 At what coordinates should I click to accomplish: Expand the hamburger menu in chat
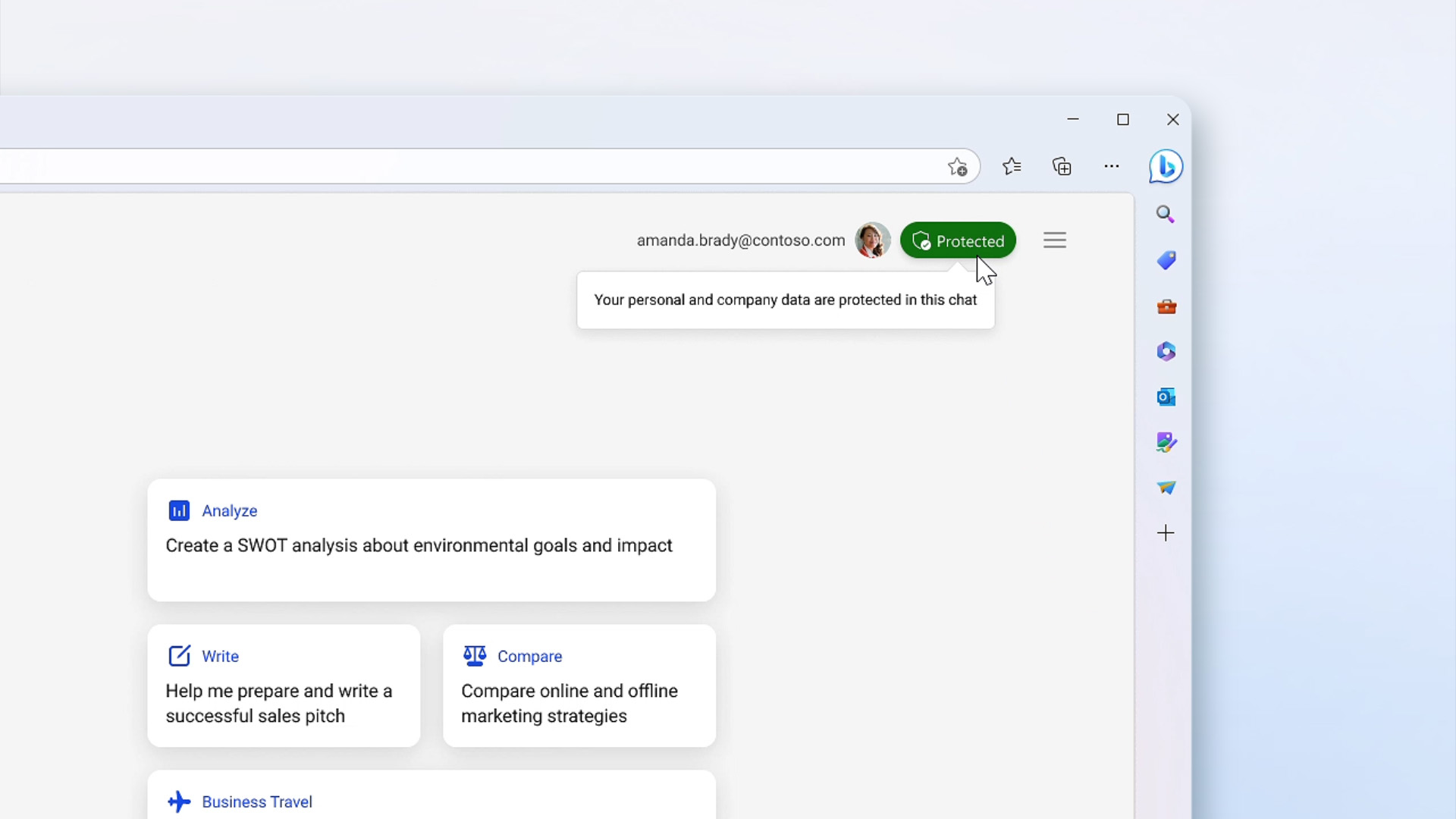(x=1054, y=240)
